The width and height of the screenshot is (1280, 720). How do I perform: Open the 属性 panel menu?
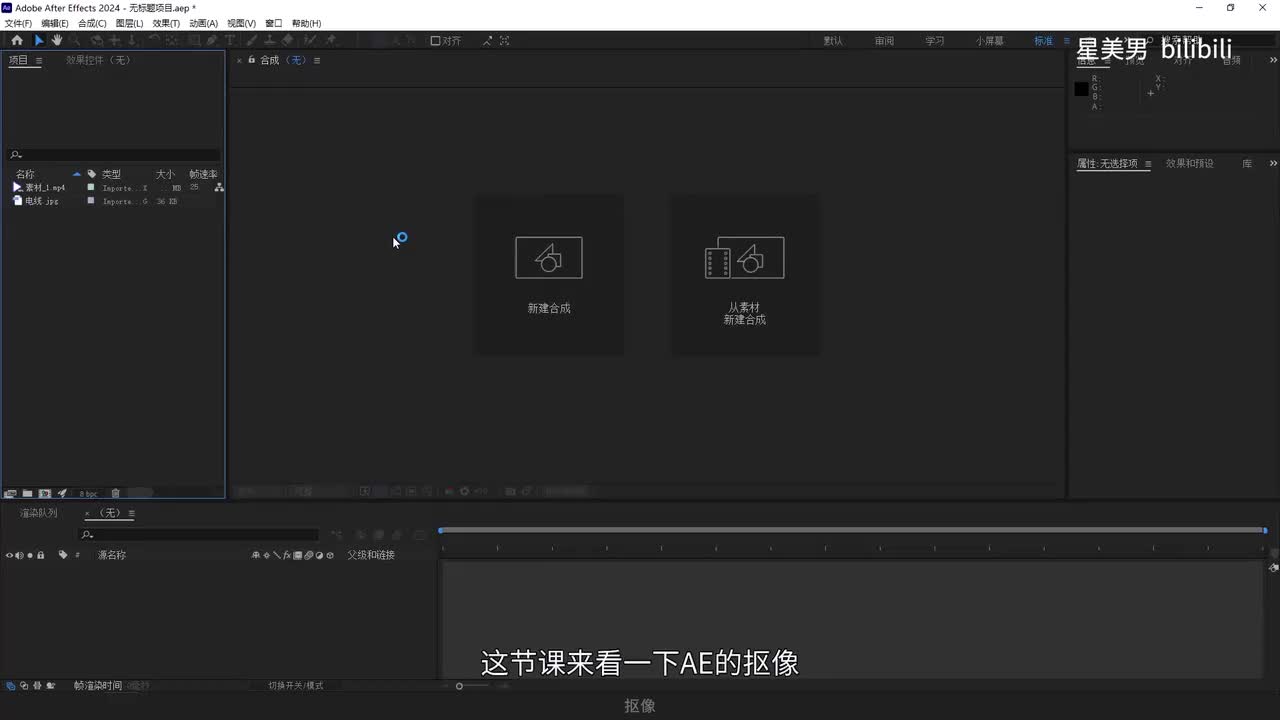[x=1148, y=164]
